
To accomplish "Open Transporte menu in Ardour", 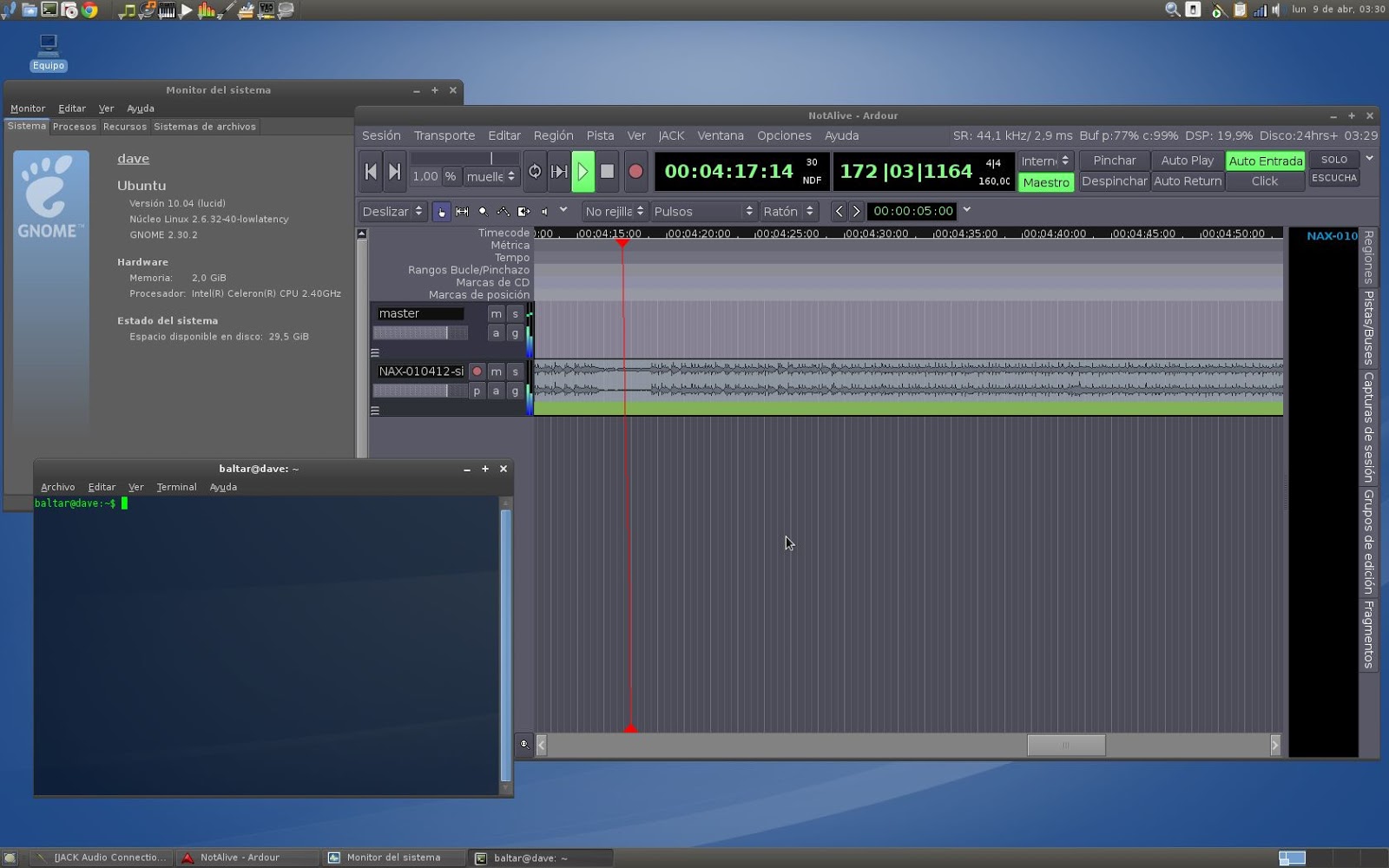I will [x=444, y=135].
